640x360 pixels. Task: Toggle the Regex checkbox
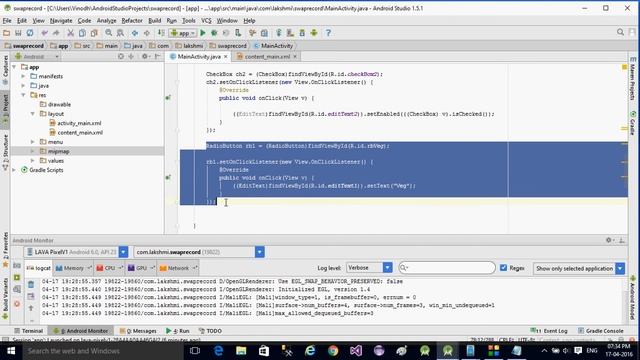coord(503,268)
